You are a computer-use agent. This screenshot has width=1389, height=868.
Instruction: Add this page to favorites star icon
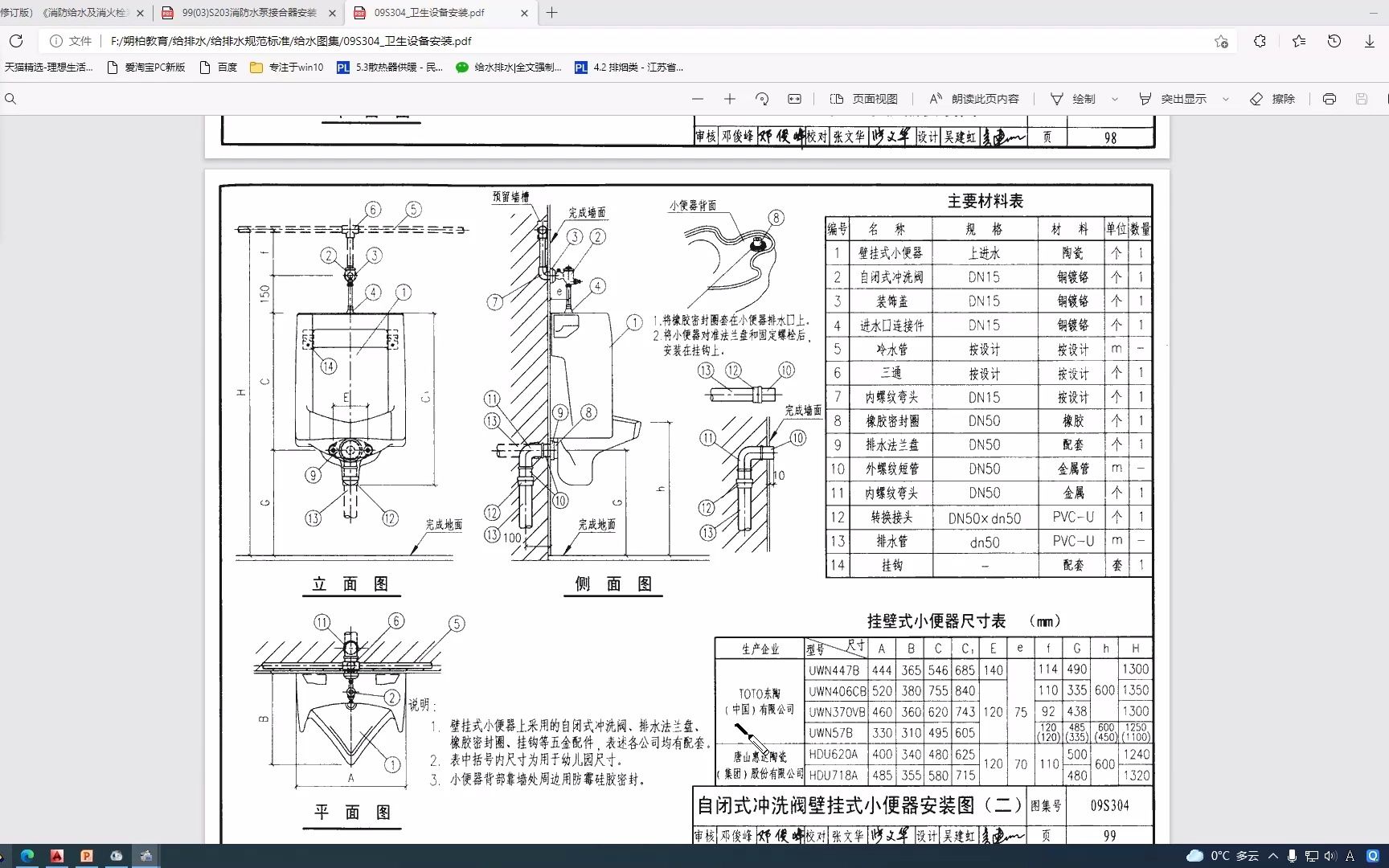[x=1221, y=41]
